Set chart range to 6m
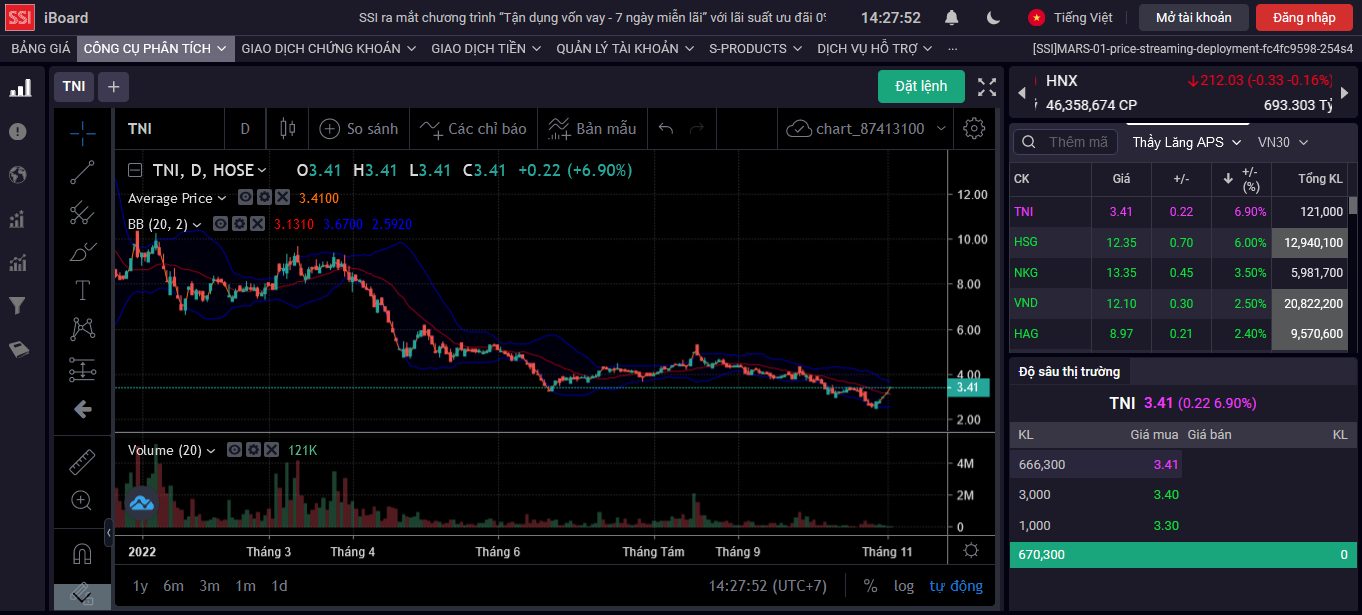 coord(173,586)
